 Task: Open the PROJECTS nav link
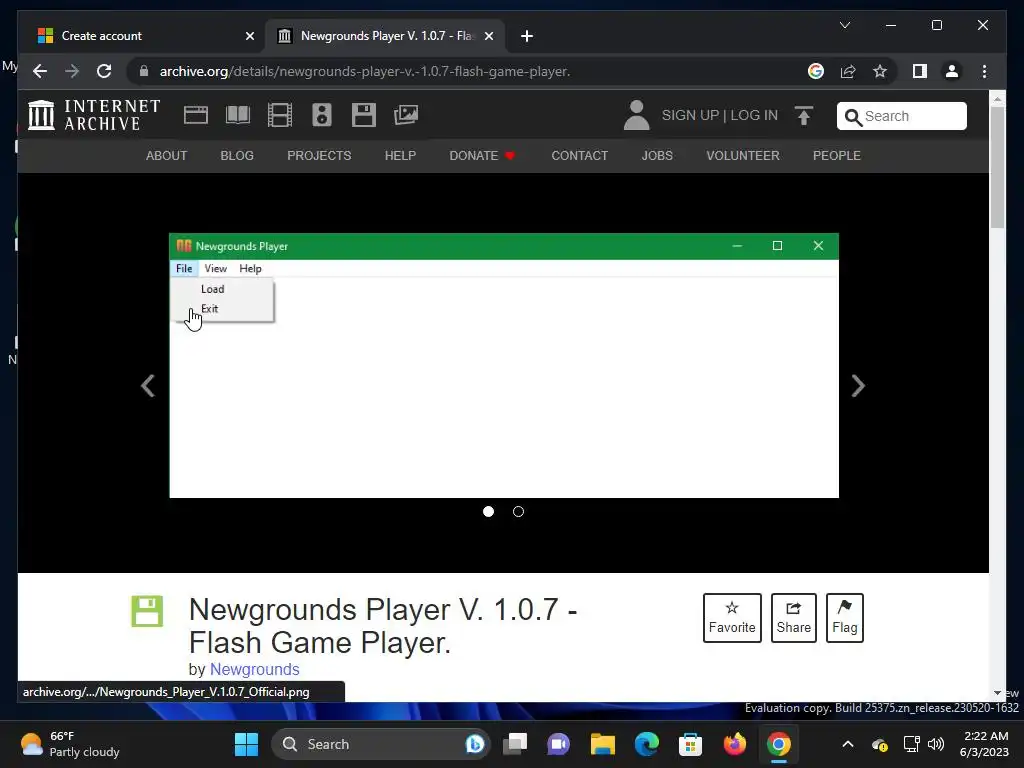(319, 155)
